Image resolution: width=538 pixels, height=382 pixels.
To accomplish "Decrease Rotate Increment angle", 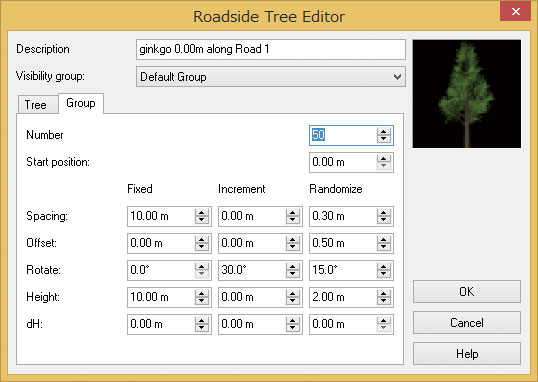I will pyautogui.click(x=293, y=274).
